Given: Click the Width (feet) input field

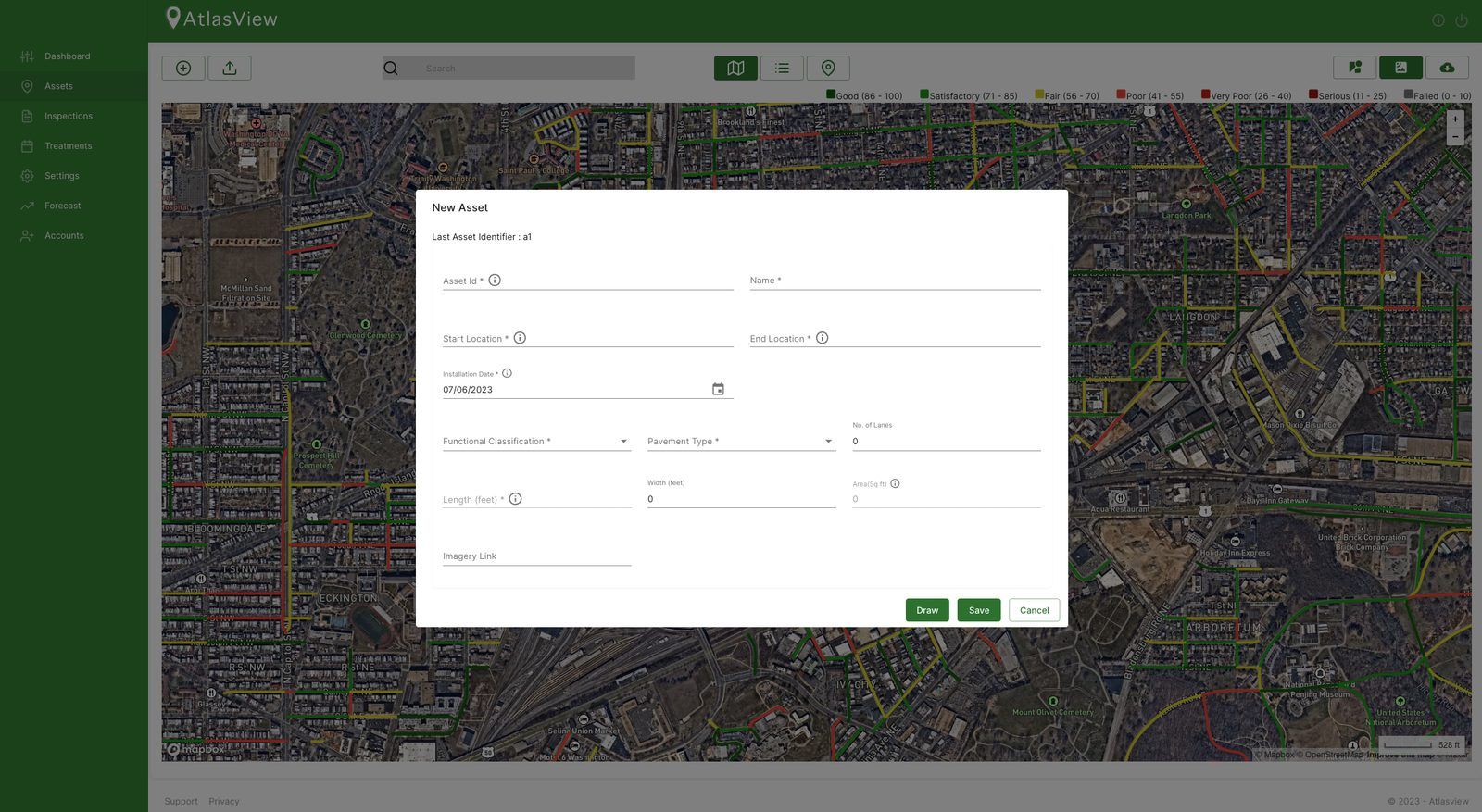Looking at the screenshot, I should coord(742,498).
